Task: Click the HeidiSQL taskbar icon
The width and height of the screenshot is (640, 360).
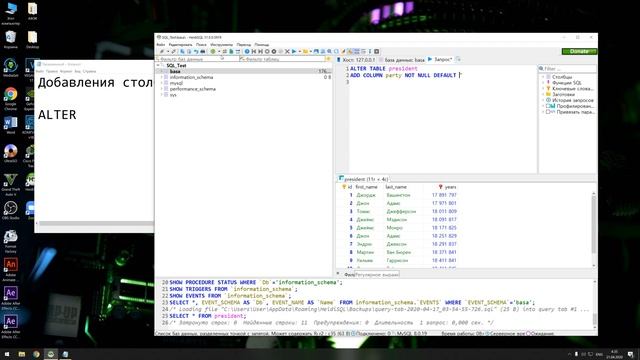Action: [x=51, y=354]
